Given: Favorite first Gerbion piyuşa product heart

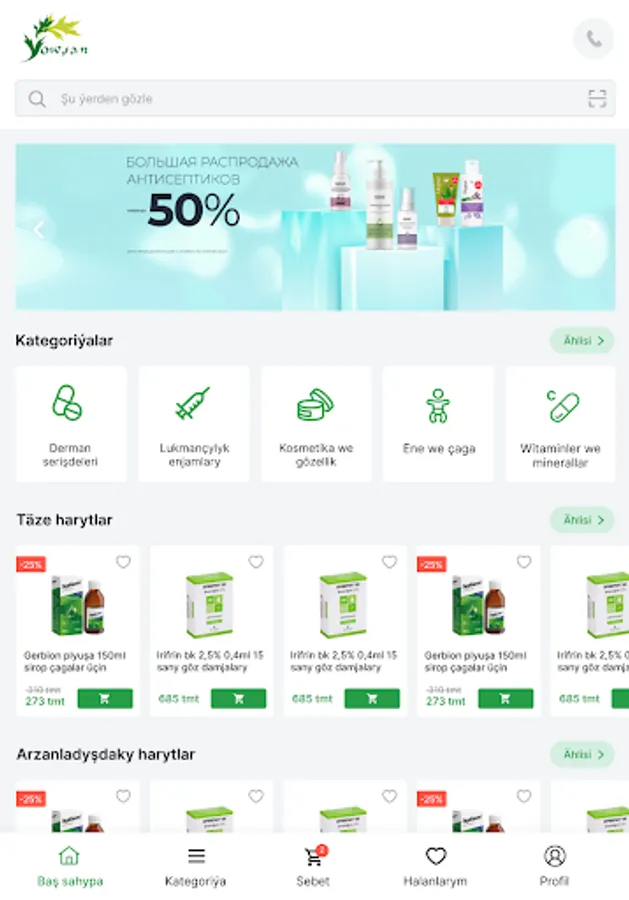Looking at the screenshot, I should click(x=123, y=561).
